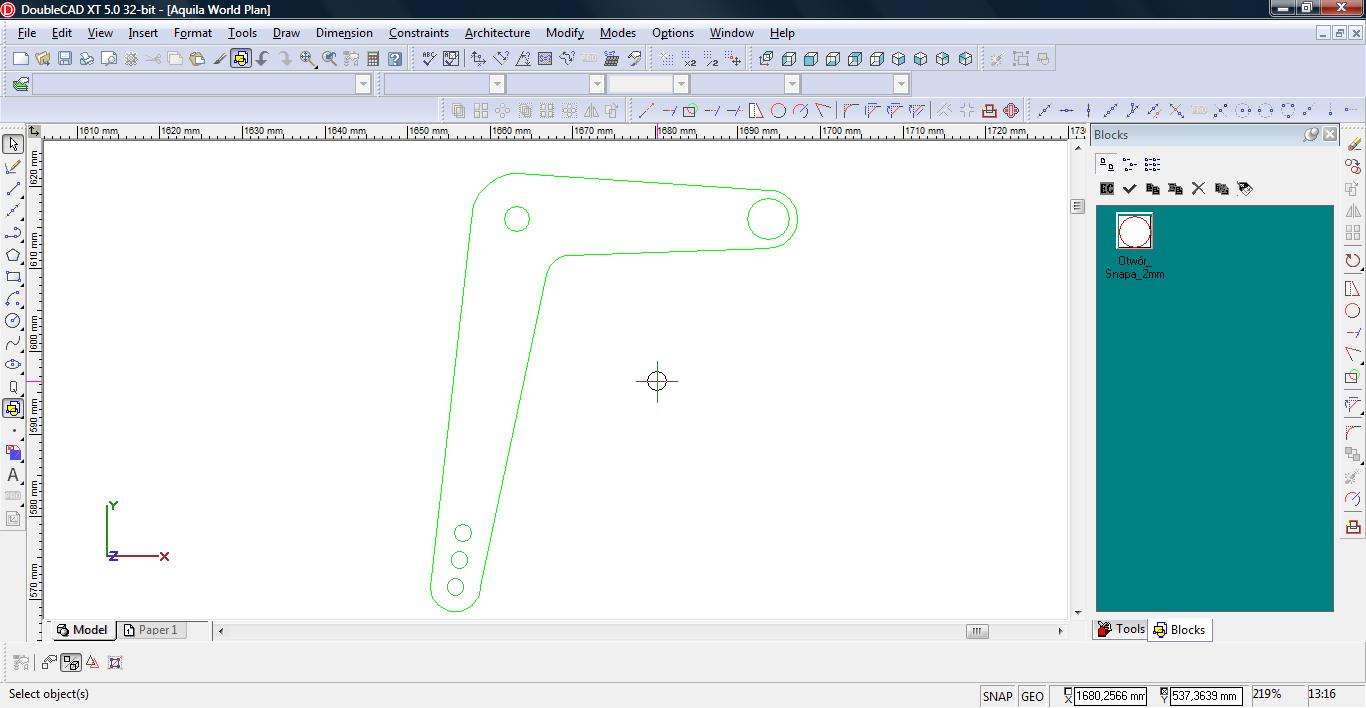This screenshot has width=1366, height=708.
Task: Run the ABC spelling check icon
Action: pyautogui.click(x=428, y=59)
